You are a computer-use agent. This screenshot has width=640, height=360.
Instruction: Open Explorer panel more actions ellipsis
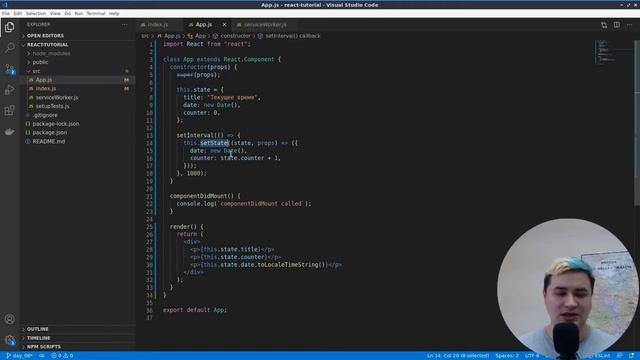(124, 24)
